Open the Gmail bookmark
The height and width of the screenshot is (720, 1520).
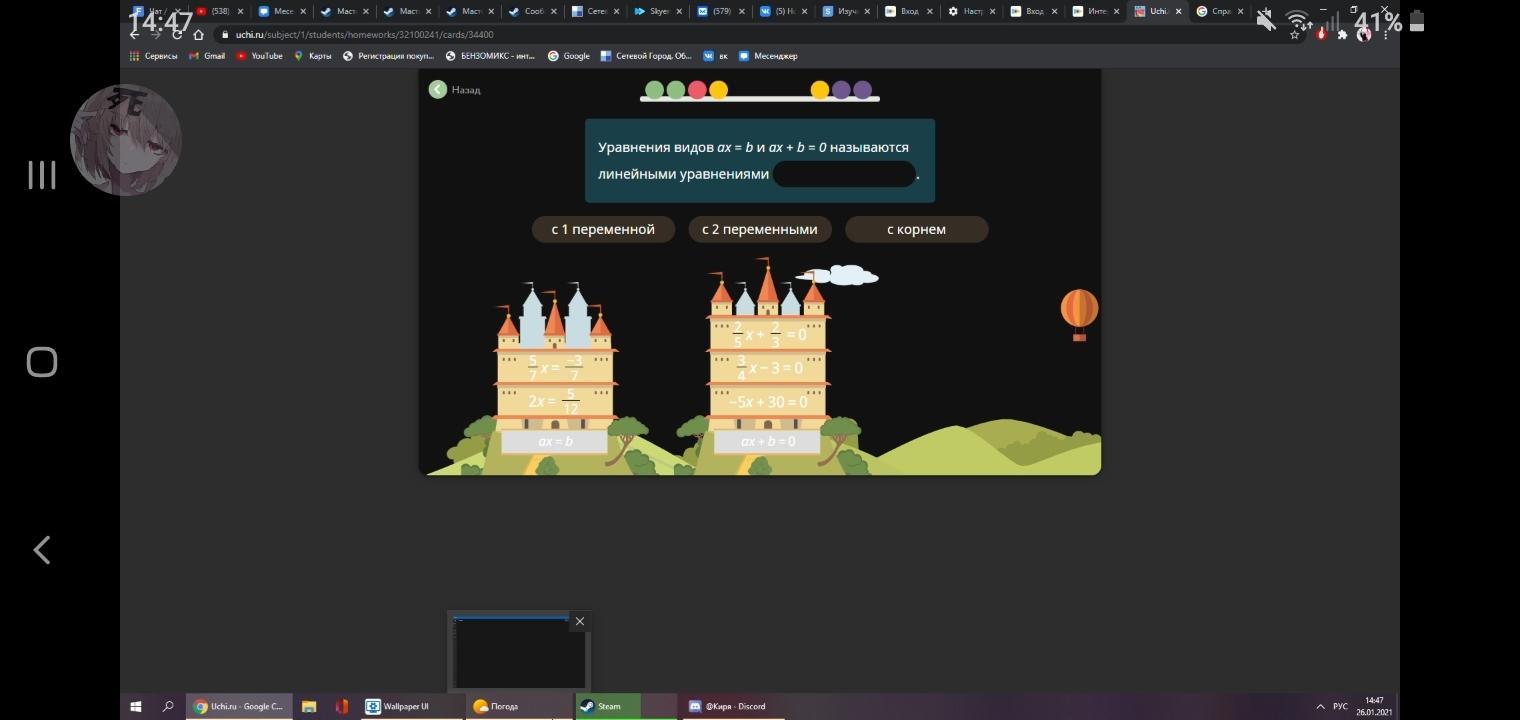(207, 56)
